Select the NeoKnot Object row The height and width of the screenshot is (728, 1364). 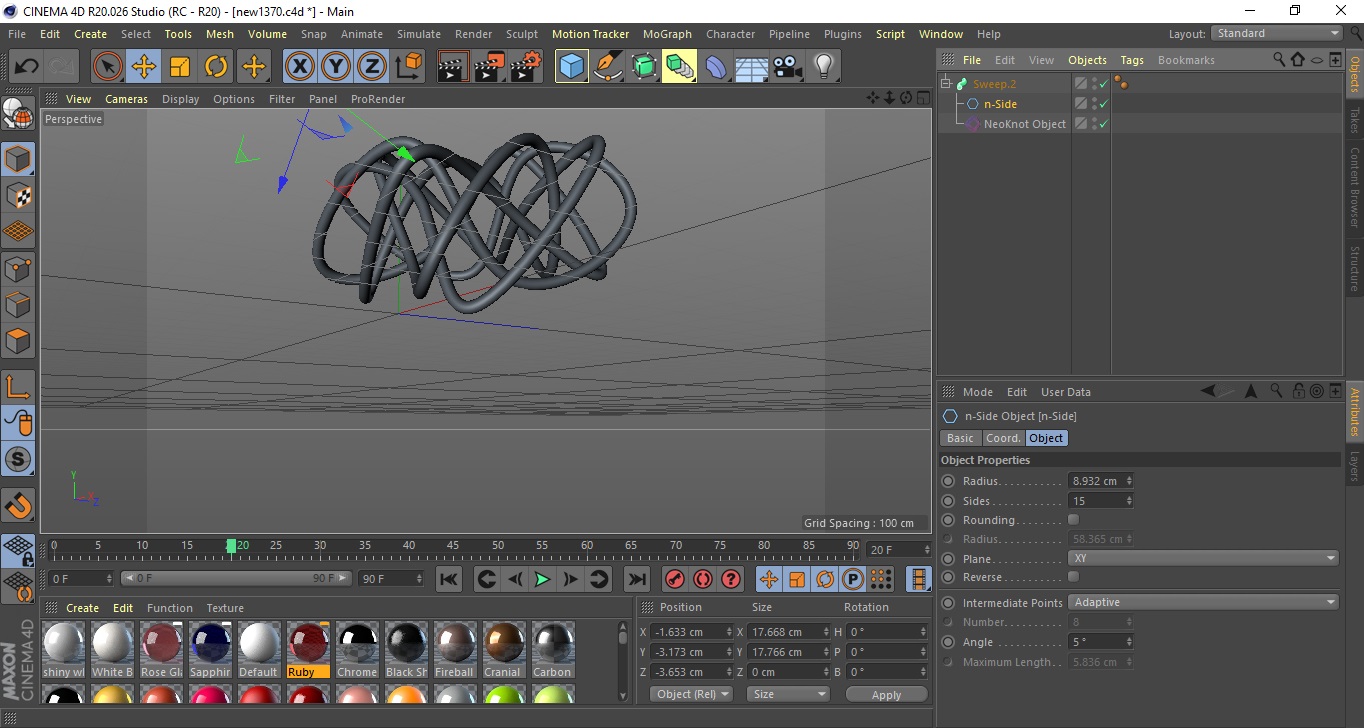[1024, 124]
